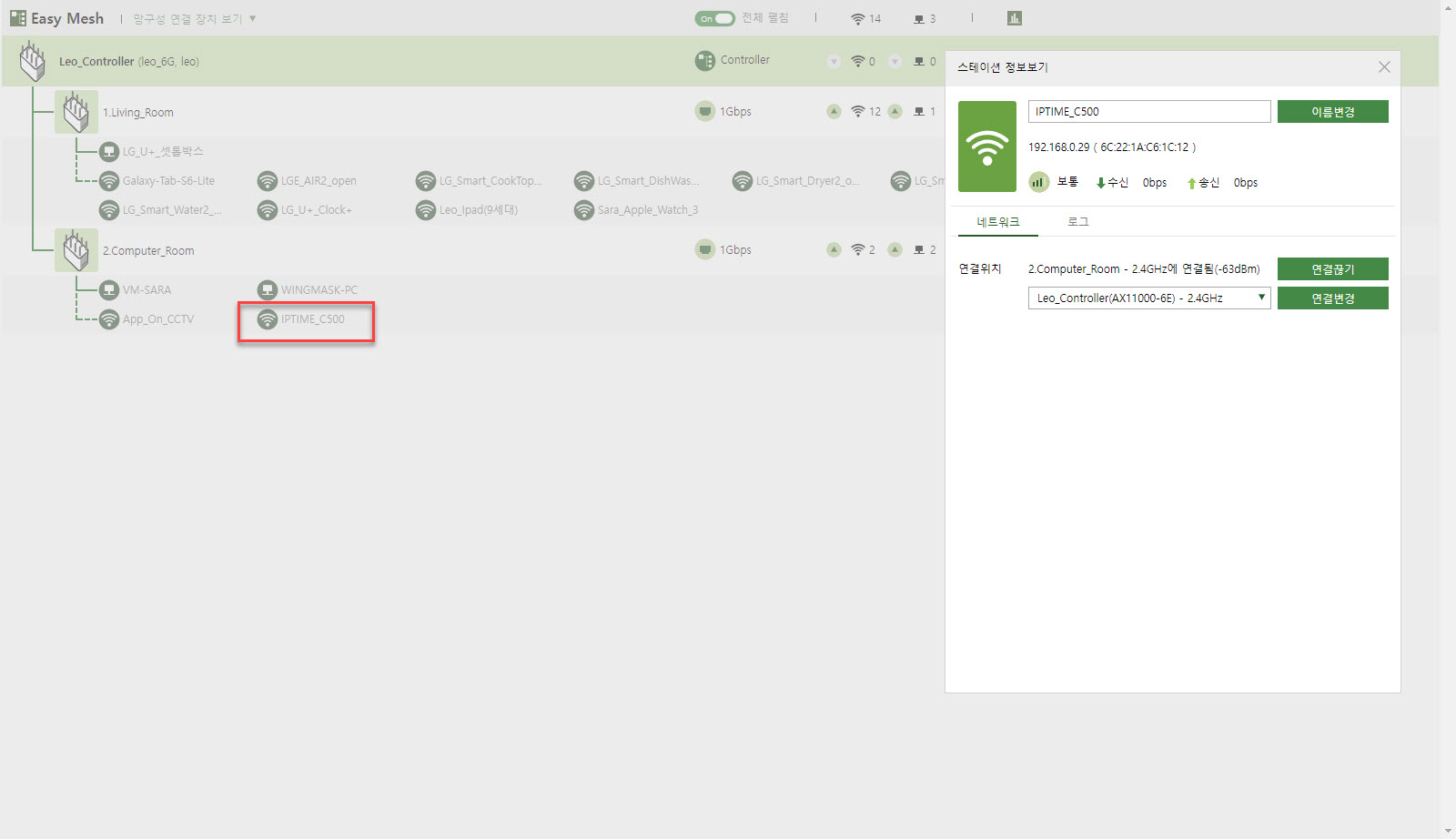Image resolution: width=1456 pixels, height=839 pixels.
Task: Open the 1.Living_Room mesh router icon
Action: (76, 112)
